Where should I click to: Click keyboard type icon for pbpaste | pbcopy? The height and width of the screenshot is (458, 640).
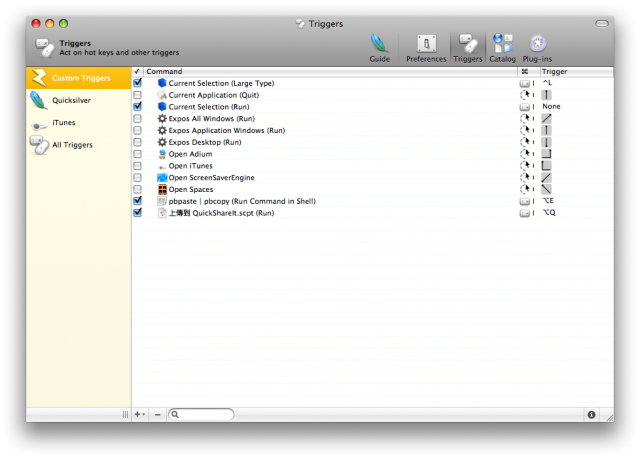[524, 201]
